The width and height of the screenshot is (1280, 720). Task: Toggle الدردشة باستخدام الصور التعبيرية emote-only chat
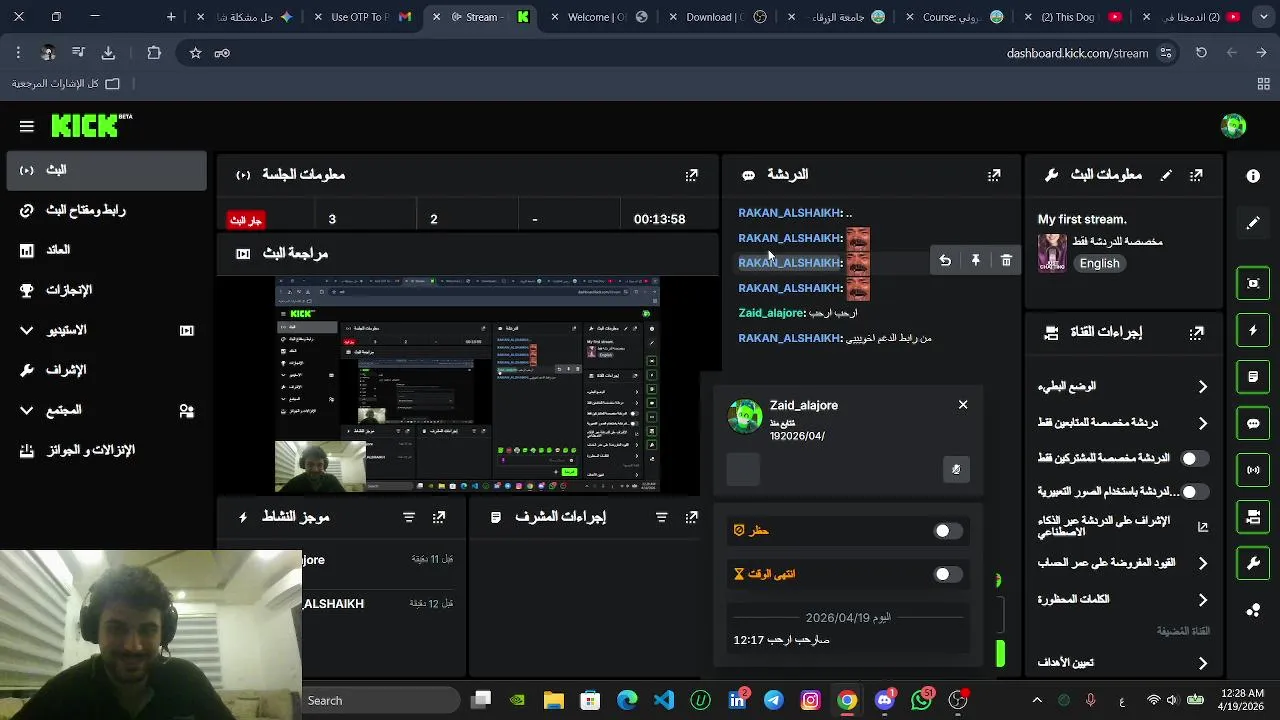click(x=1195, y=492)
